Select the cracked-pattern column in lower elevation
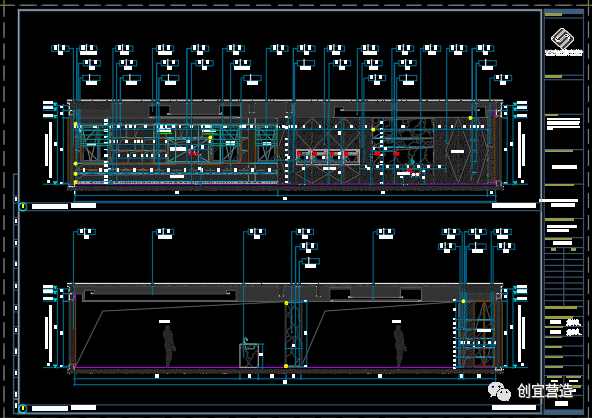 point(294,334)
